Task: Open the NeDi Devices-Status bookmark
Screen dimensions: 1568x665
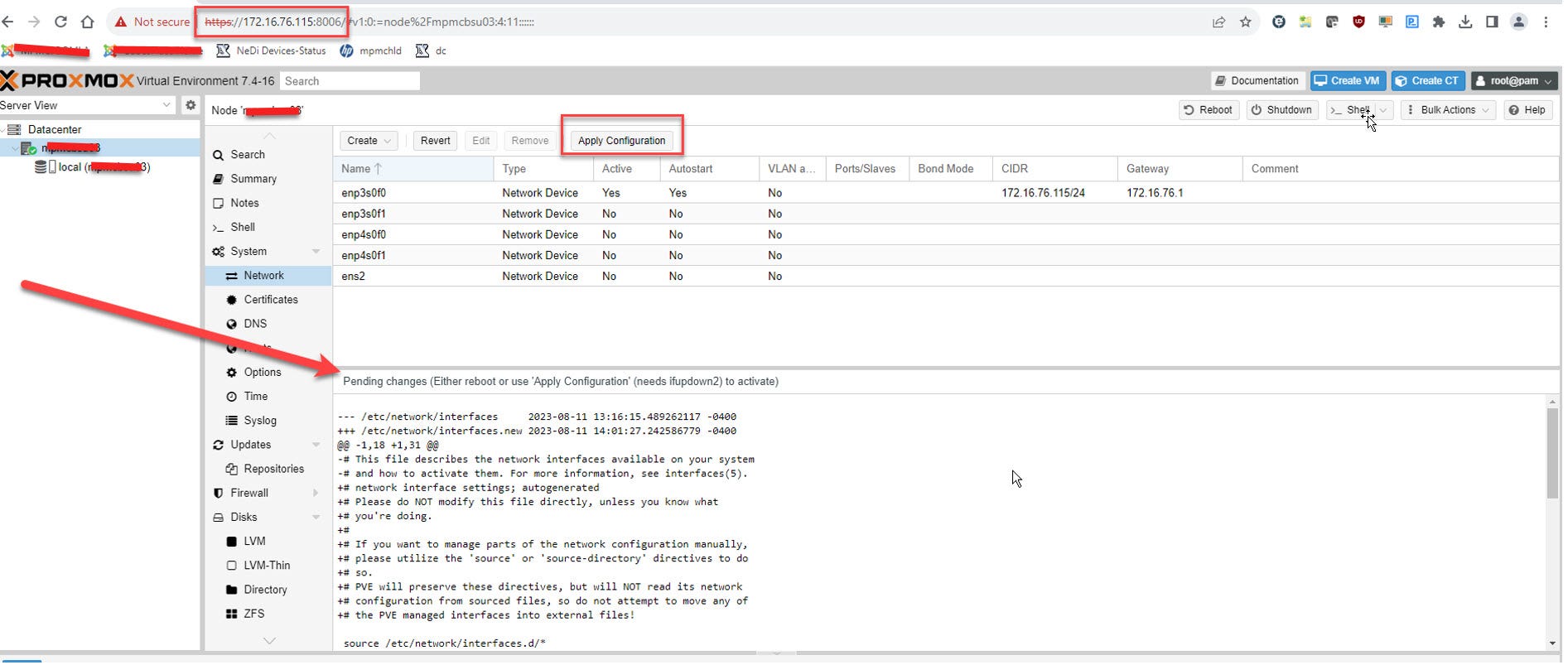Action: pyautogui.click(x=272, y=51)
